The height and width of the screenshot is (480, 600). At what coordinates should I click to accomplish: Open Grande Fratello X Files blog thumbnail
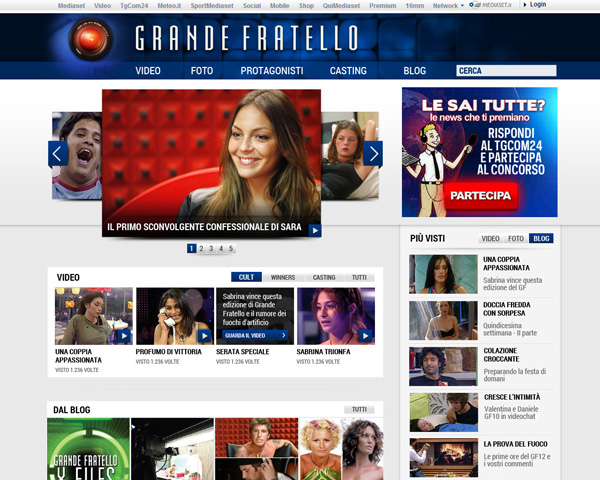(88, 449)
